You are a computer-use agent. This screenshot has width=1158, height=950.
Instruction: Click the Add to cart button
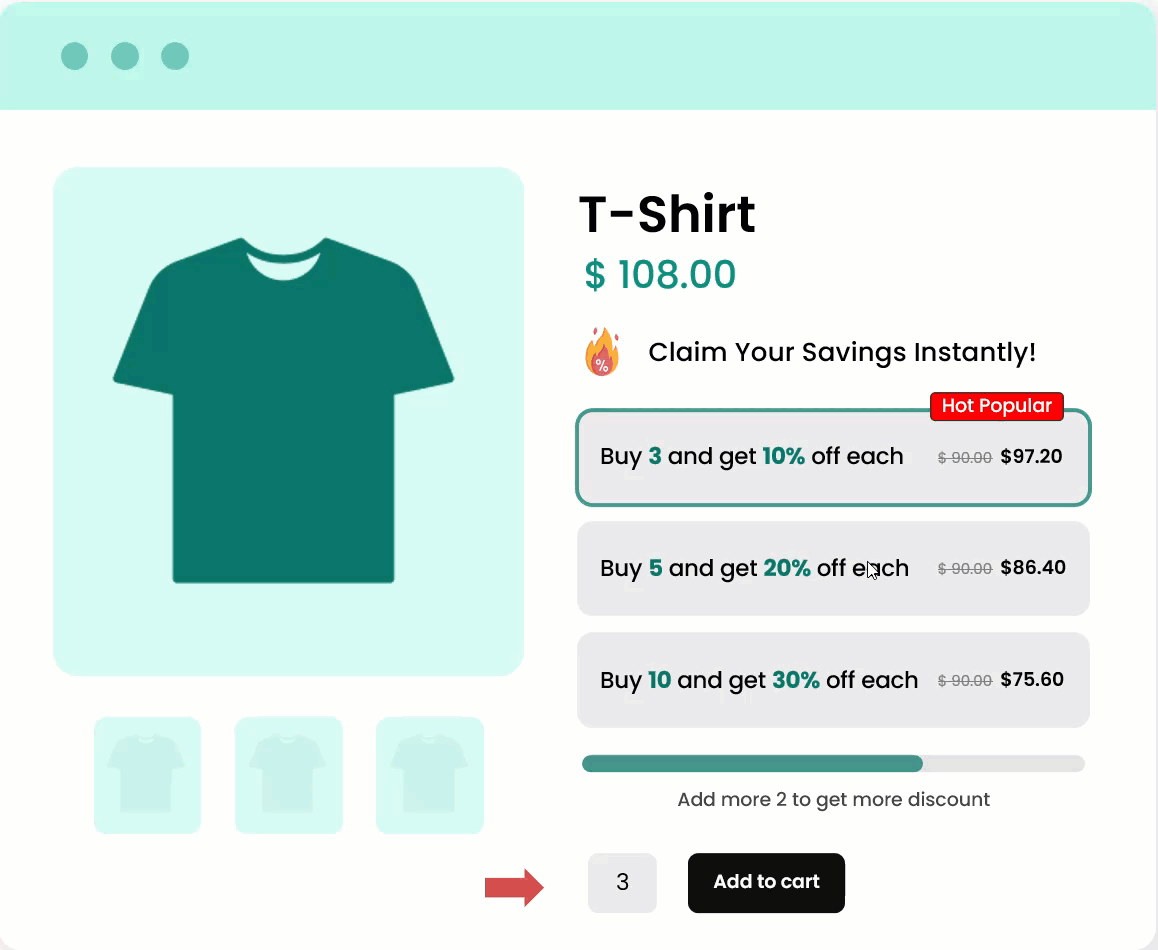(x=766, y=883)
